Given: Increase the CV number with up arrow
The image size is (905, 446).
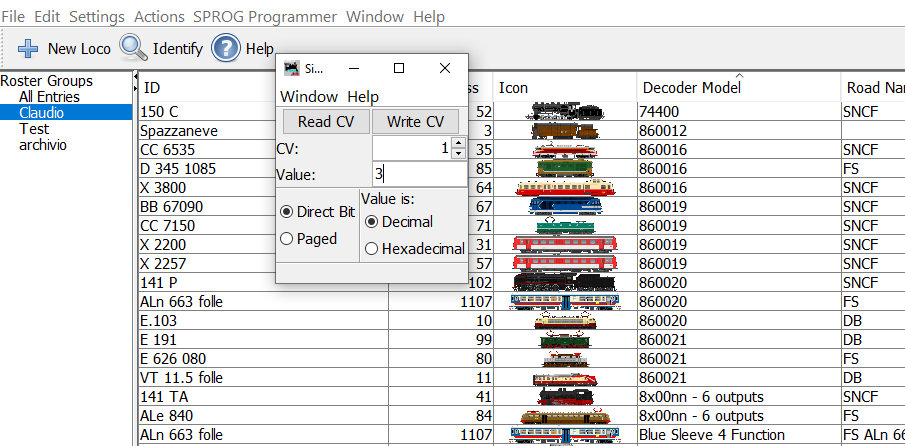Looking at the screenshot, I should (458, 143).
